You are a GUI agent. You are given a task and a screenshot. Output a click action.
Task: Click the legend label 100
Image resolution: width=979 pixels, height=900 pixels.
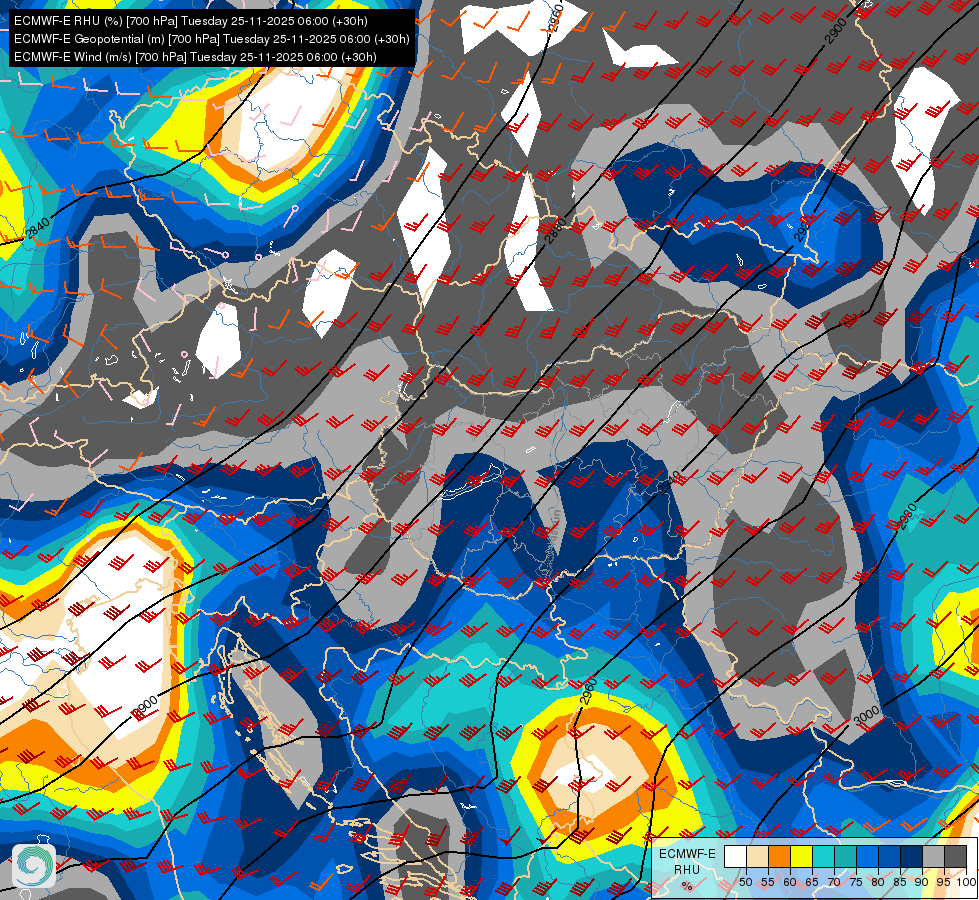click(x=966, y=882)
